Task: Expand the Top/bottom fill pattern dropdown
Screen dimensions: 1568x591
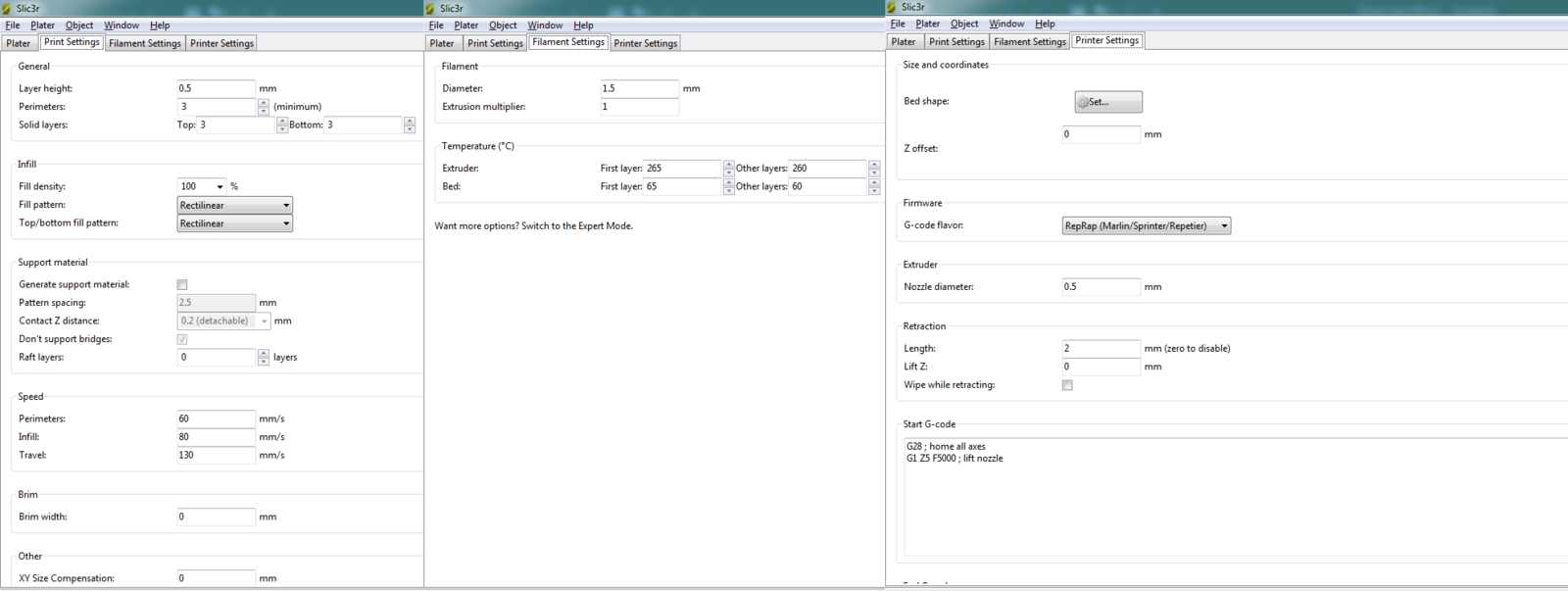Action: (235, 223)
